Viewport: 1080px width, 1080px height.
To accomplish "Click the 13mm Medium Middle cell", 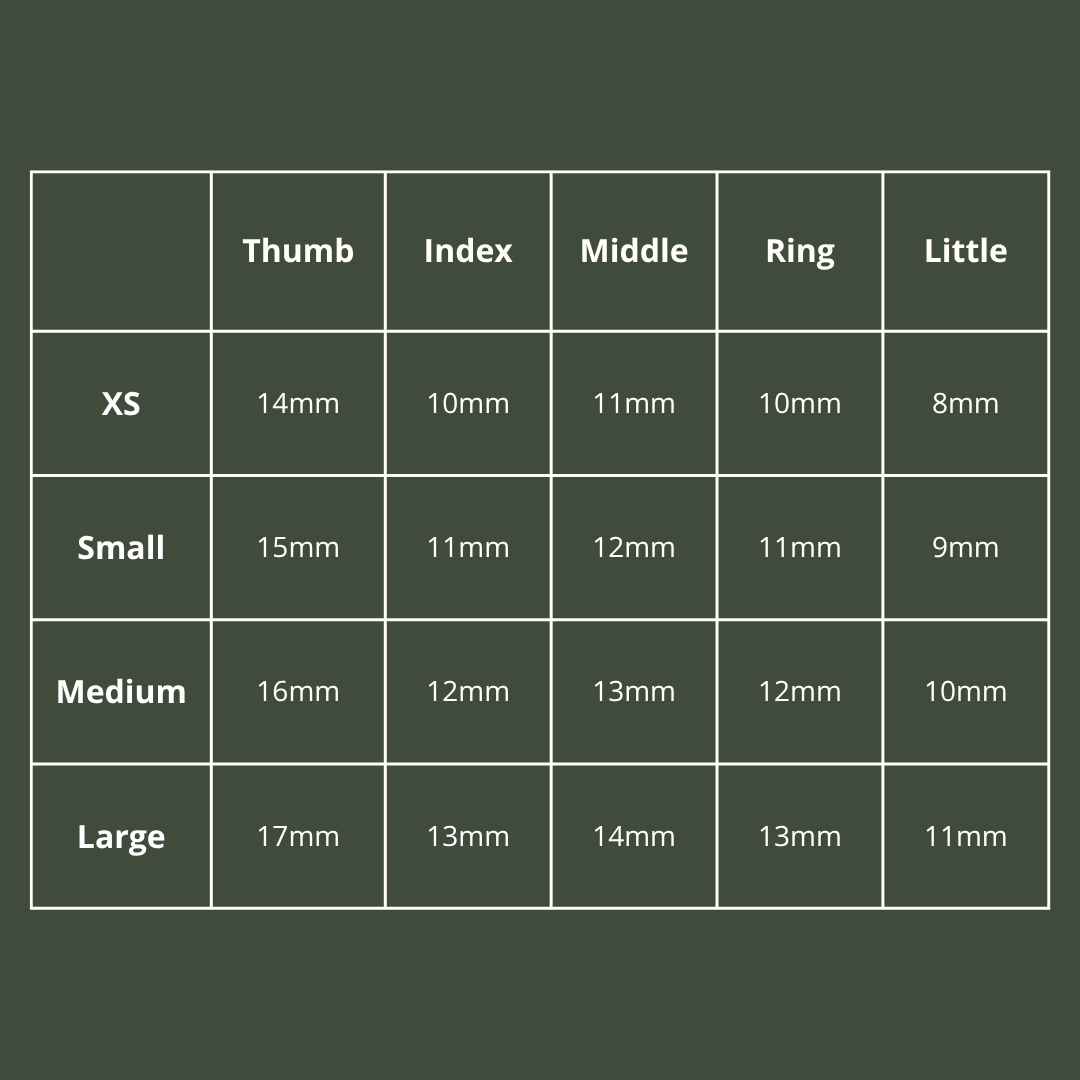I will coord(634,691).
